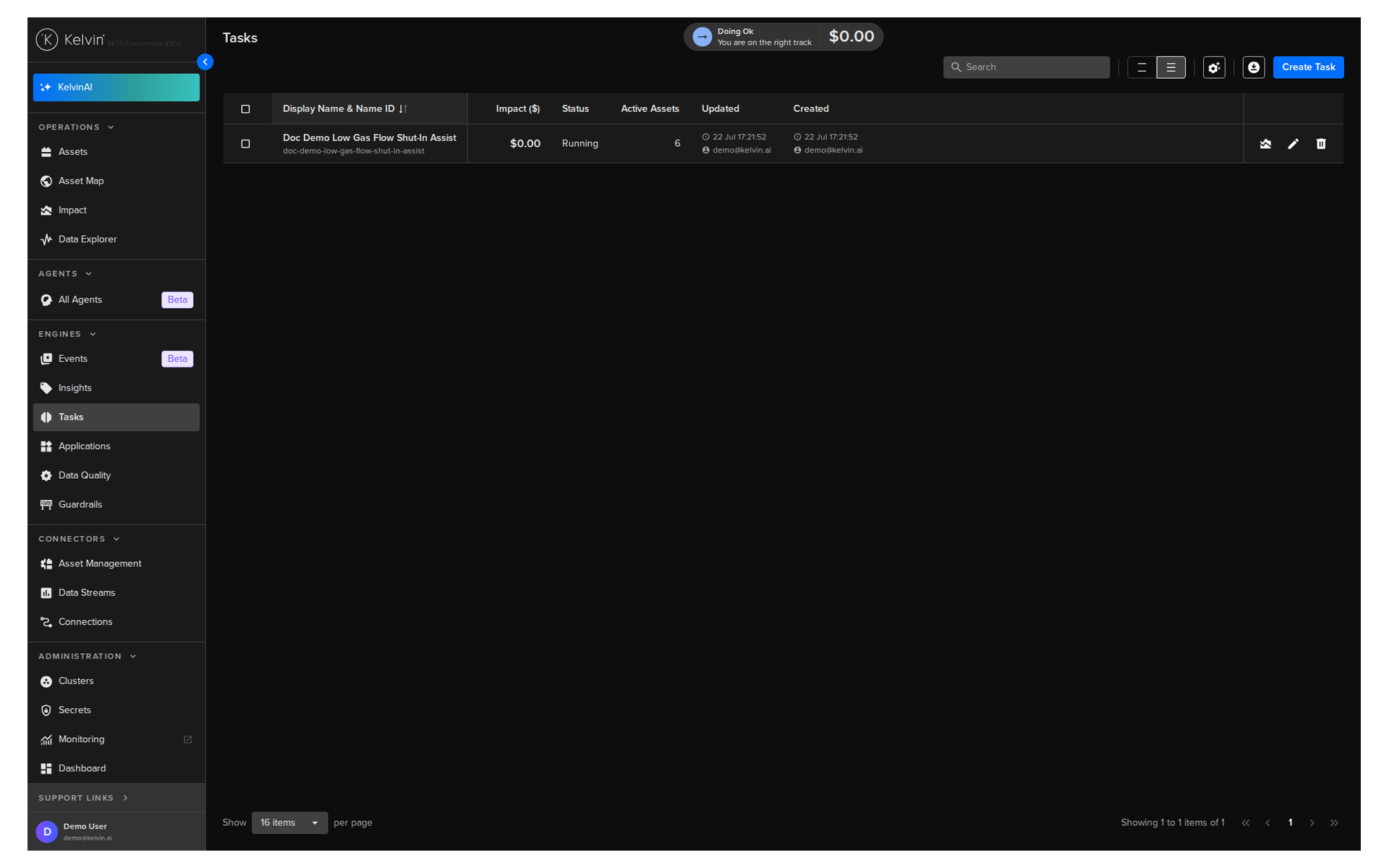Click the Running status cell

pos(579,144)
